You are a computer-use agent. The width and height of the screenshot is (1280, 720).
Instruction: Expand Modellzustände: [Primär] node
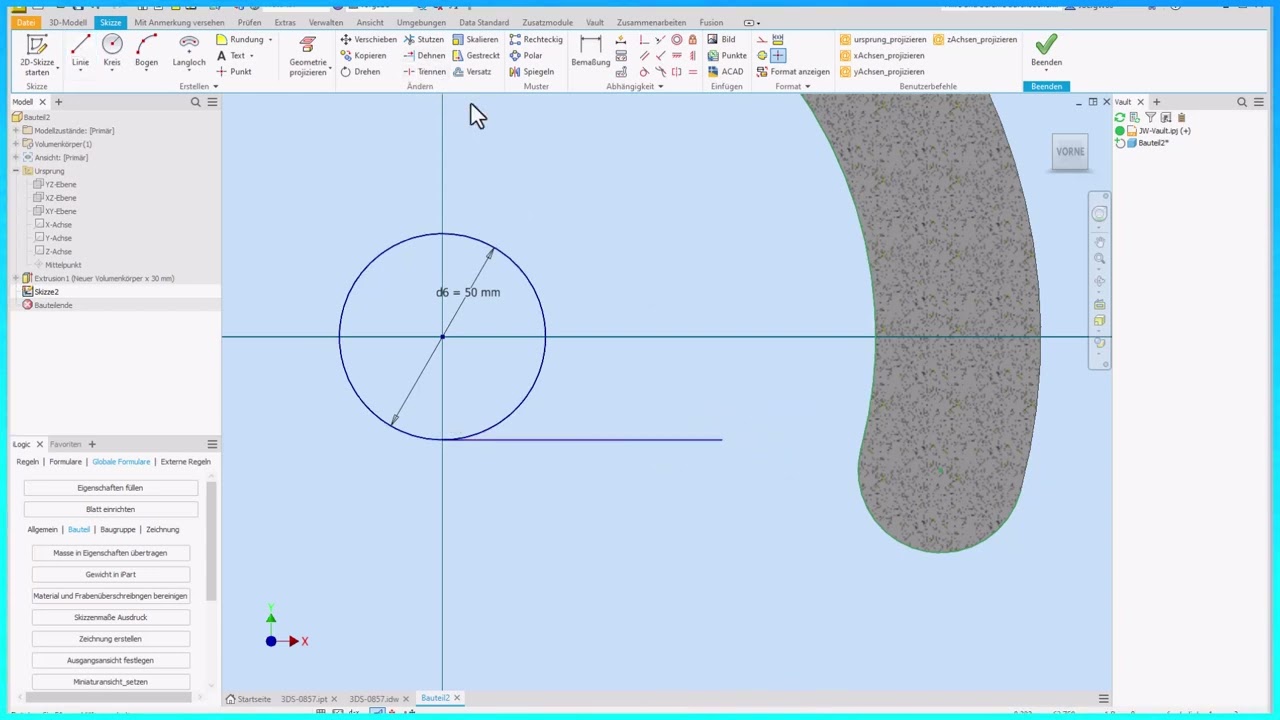[17, 131]
